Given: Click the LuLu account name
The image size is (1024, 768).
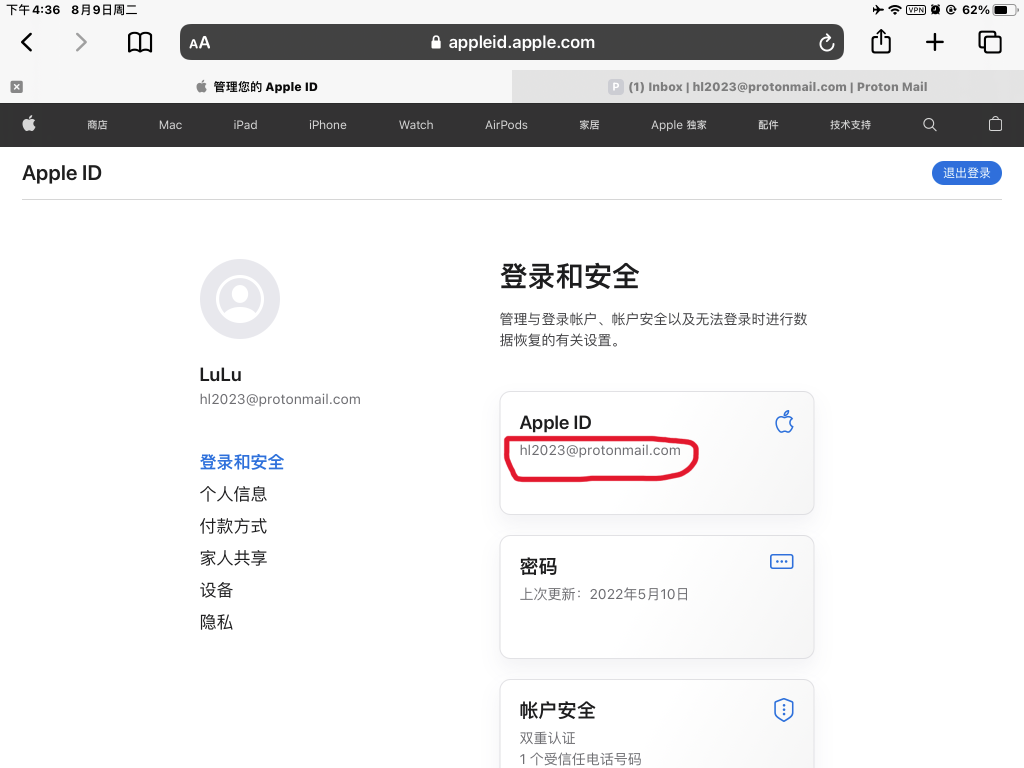Looking at the screenshot, I should (221, 374).
